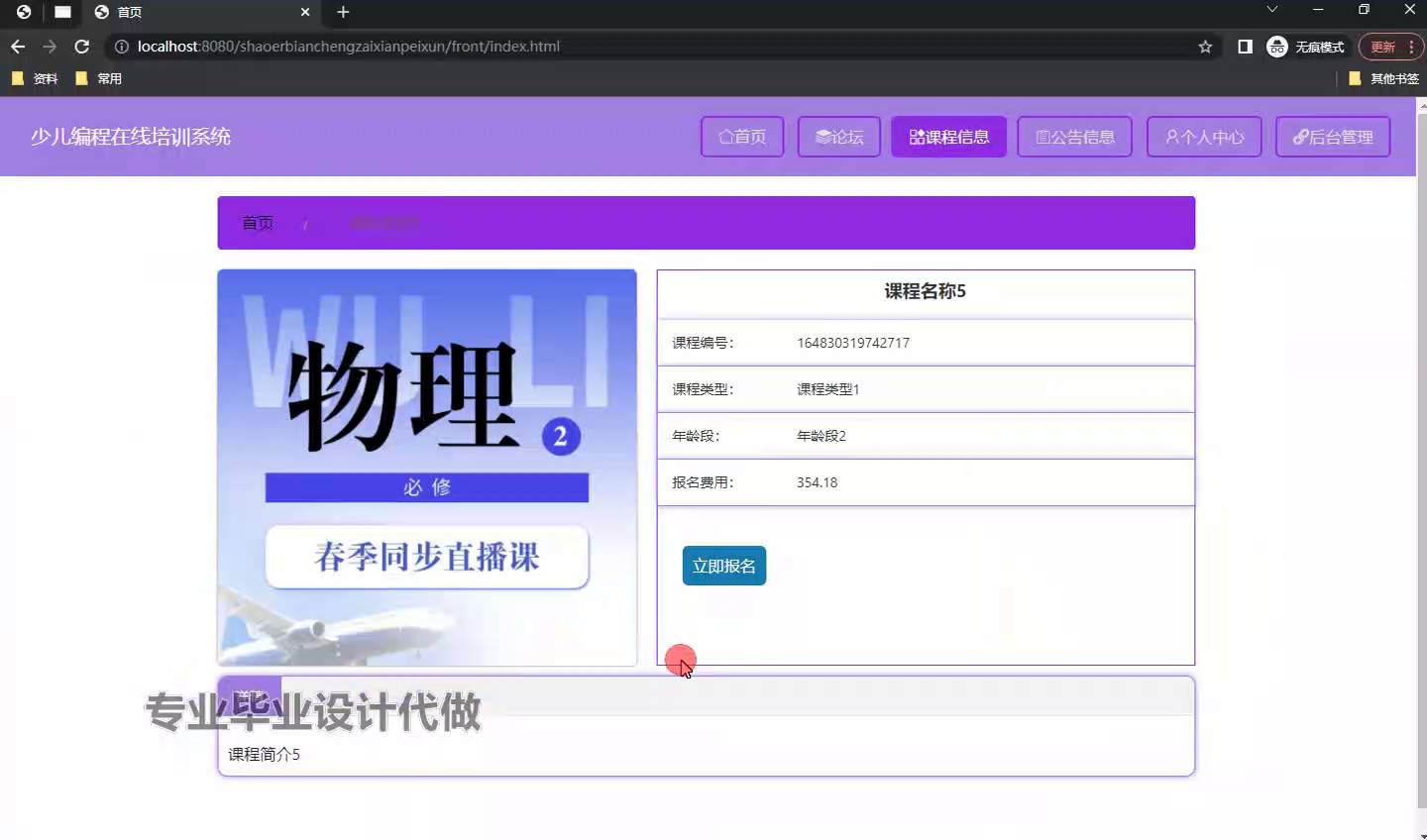Open the tab search chevron in title bar

pyautogui.click(x=1272, y=10)
